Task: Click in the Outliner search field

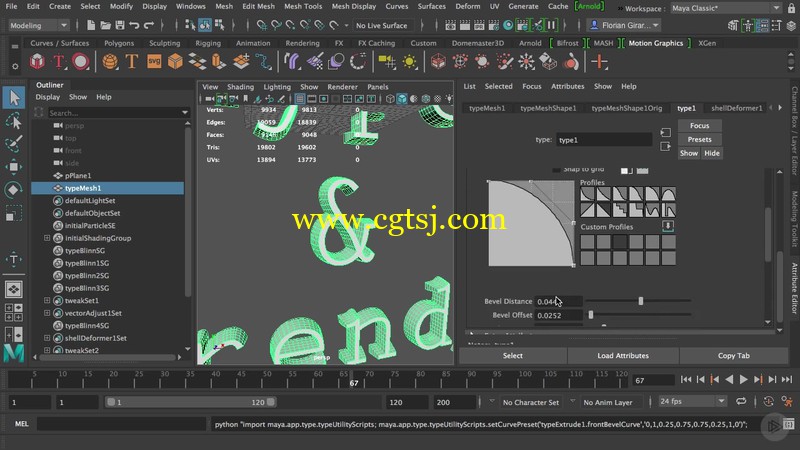Action: click(x=118, y=113)
